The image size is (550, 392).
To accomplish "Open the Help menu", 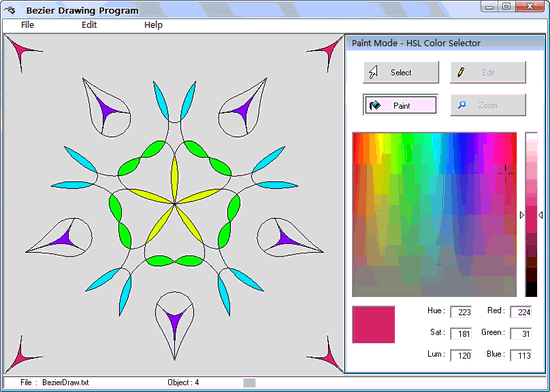I will [x=153, y=25].
